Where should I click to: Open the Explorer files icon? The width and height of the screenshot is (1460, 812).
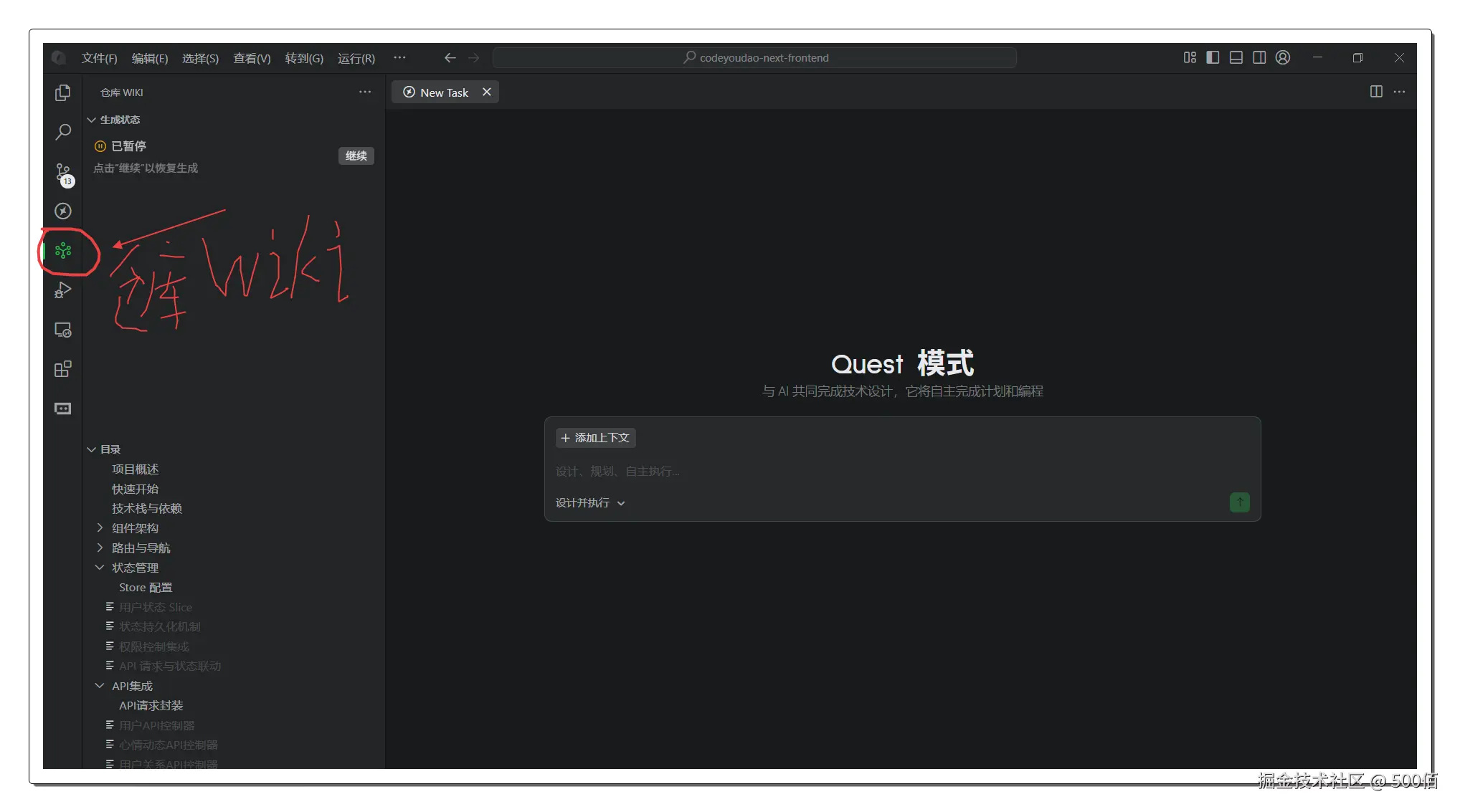[63, 92]
